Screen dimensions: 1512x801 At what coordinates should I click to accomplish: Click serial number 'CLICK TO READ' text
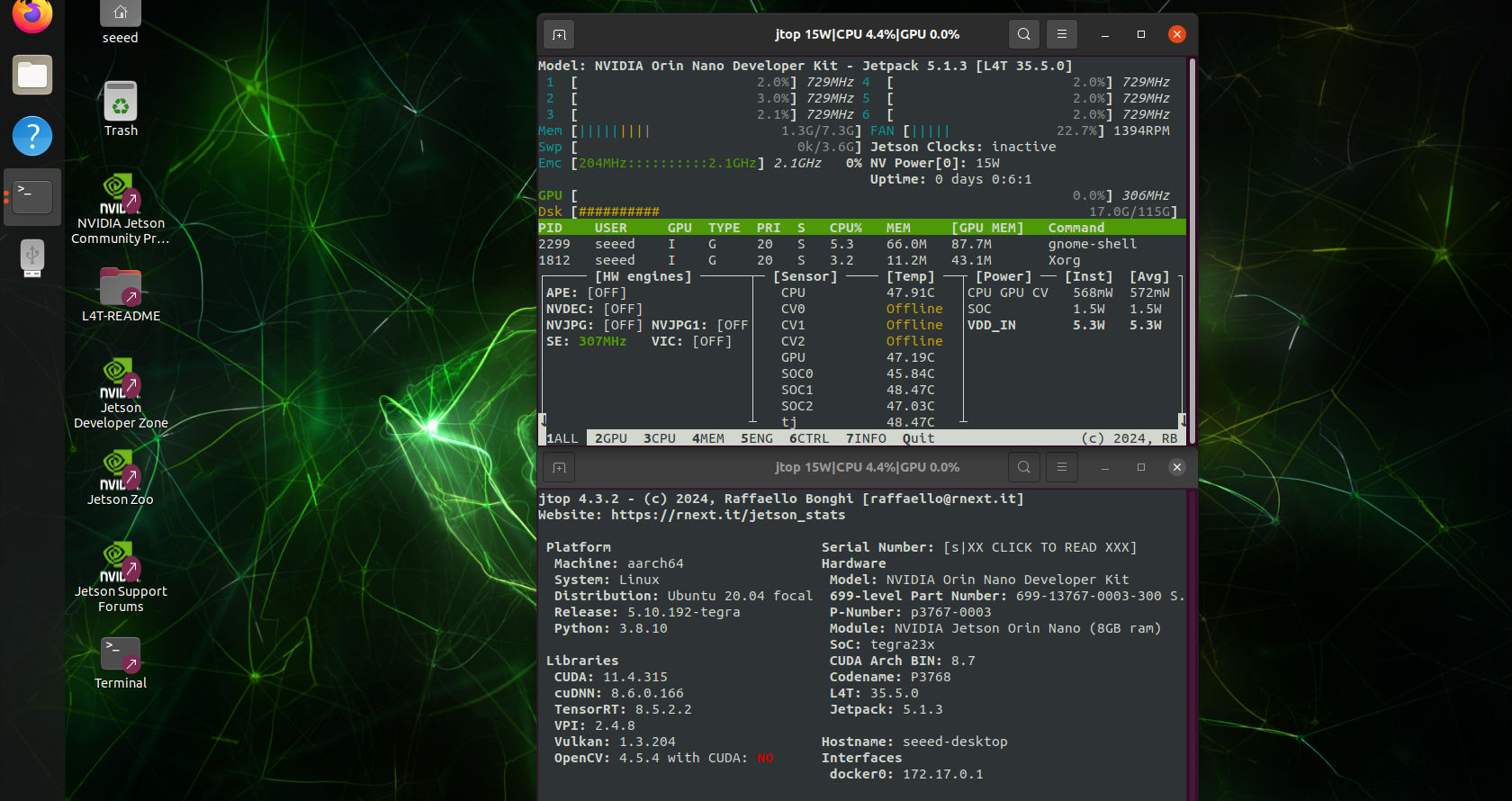click(x=1039, y=547)
